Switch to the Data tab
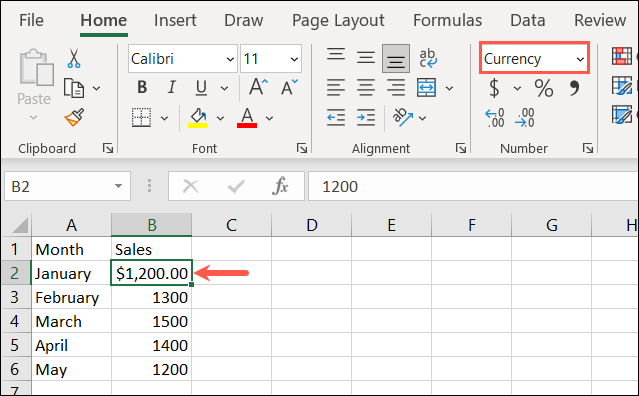 [528, 20]
